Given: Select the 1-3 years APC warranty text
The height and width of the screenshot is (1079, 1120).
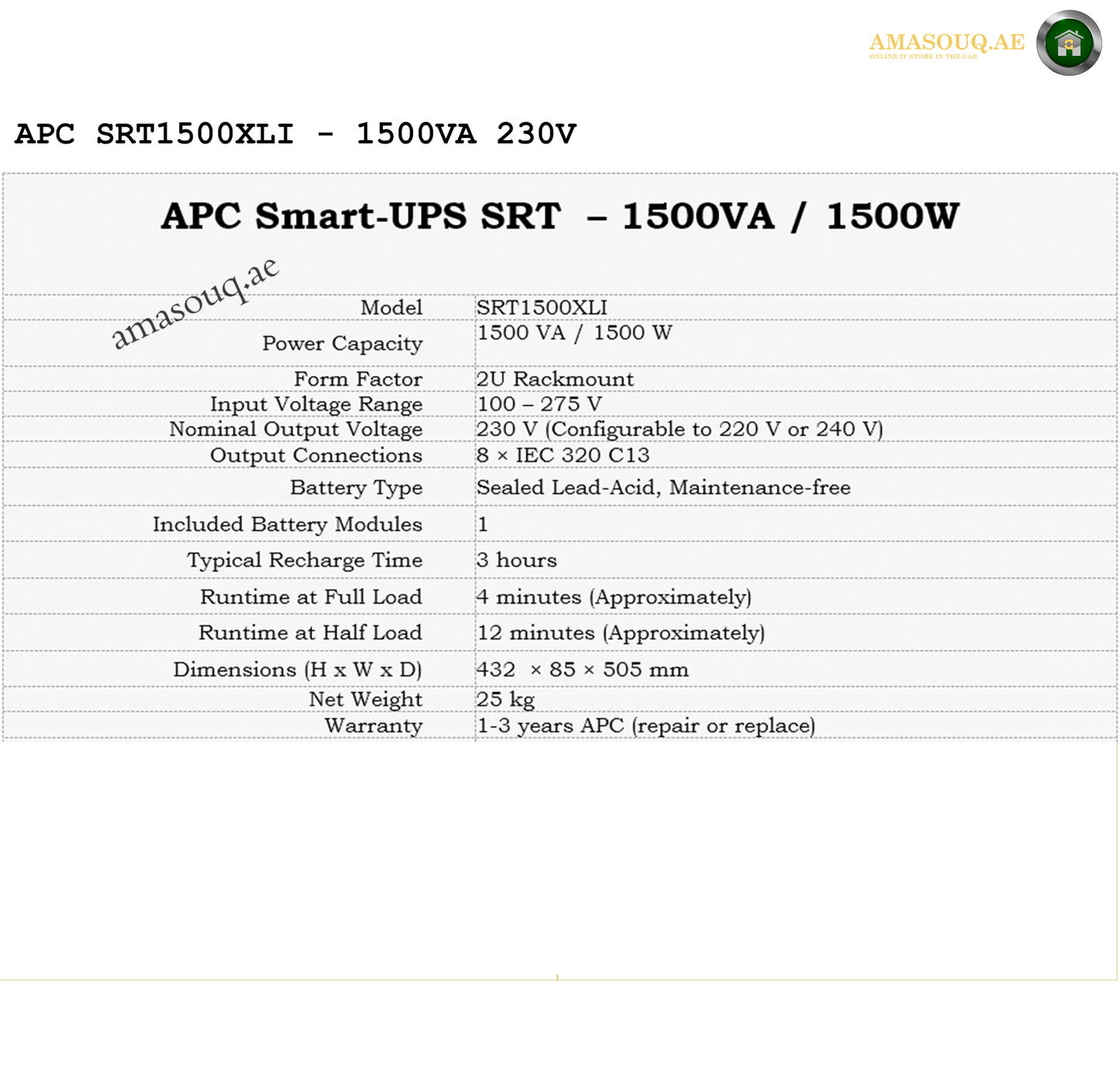Looking at the screenshot, I should (x=646, y=726).
